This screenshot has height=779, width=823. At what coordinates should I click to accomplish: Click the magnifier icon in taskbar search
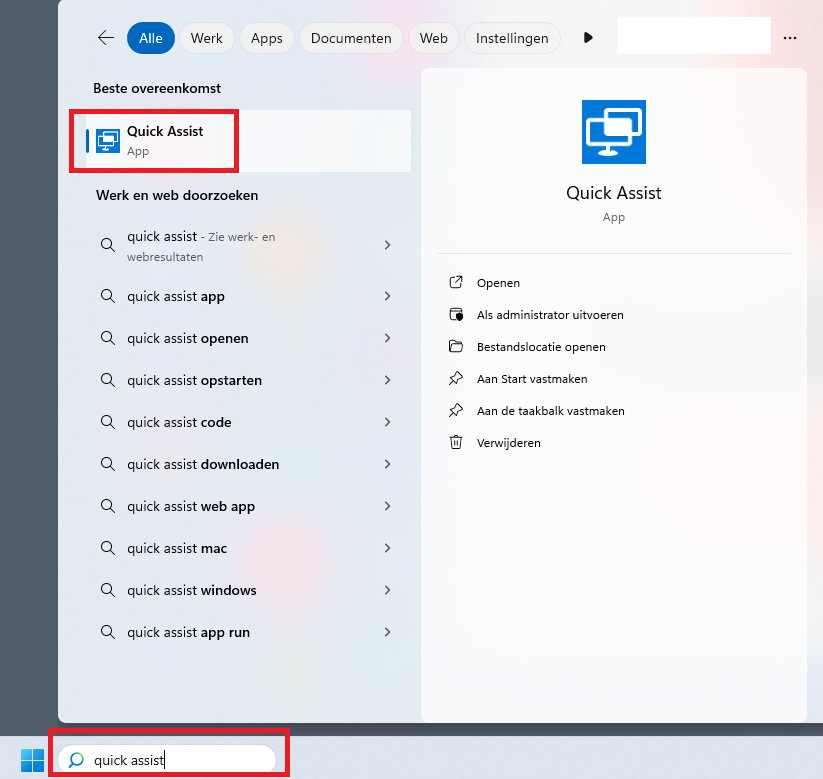(76, 760)
